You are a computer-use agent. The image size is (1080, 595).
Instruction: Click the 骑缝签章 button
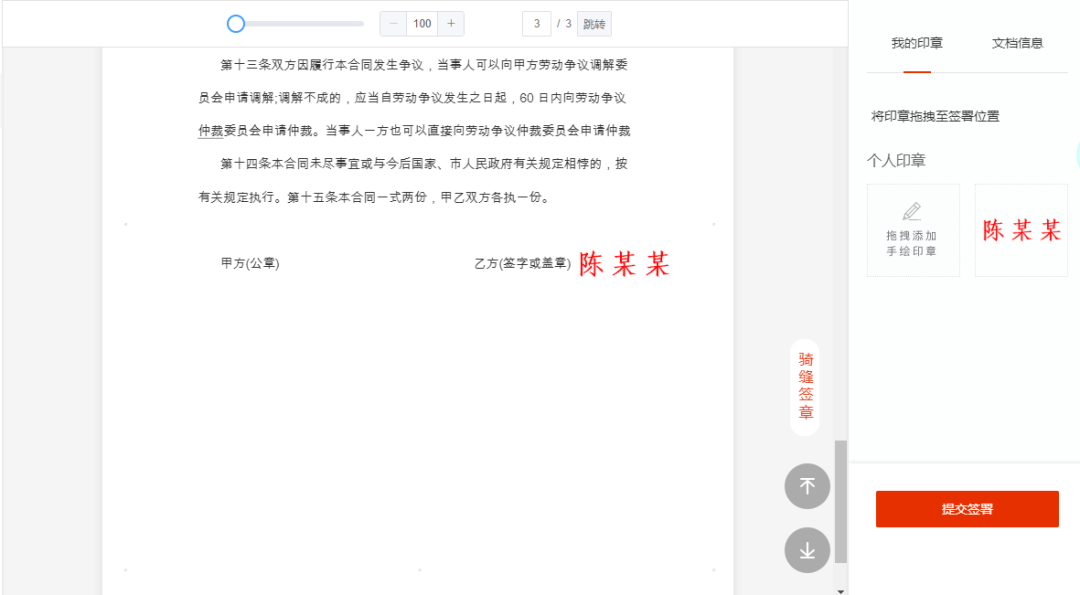(x=805, y=386)
